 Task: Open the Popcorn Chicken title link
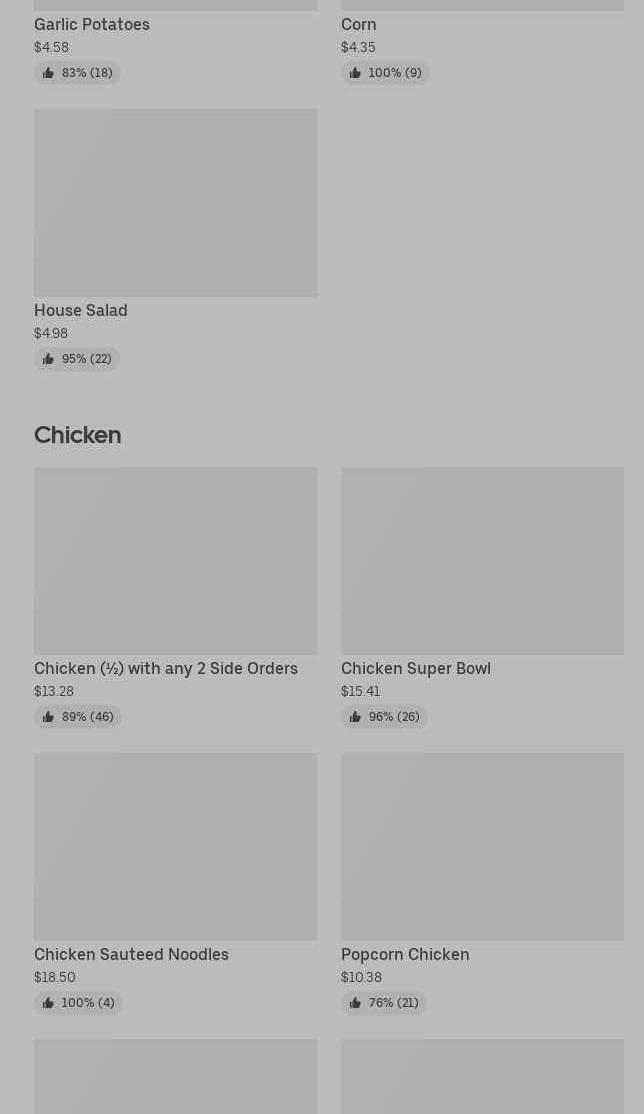tap(405, 954)
